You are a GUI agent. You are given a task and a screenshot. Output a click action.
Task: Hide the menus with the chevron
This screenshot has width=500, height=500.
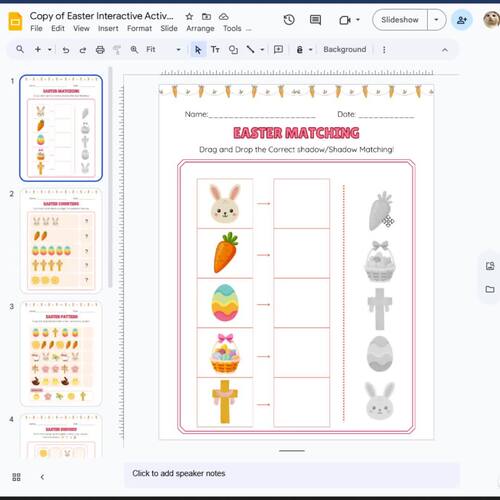445,50
